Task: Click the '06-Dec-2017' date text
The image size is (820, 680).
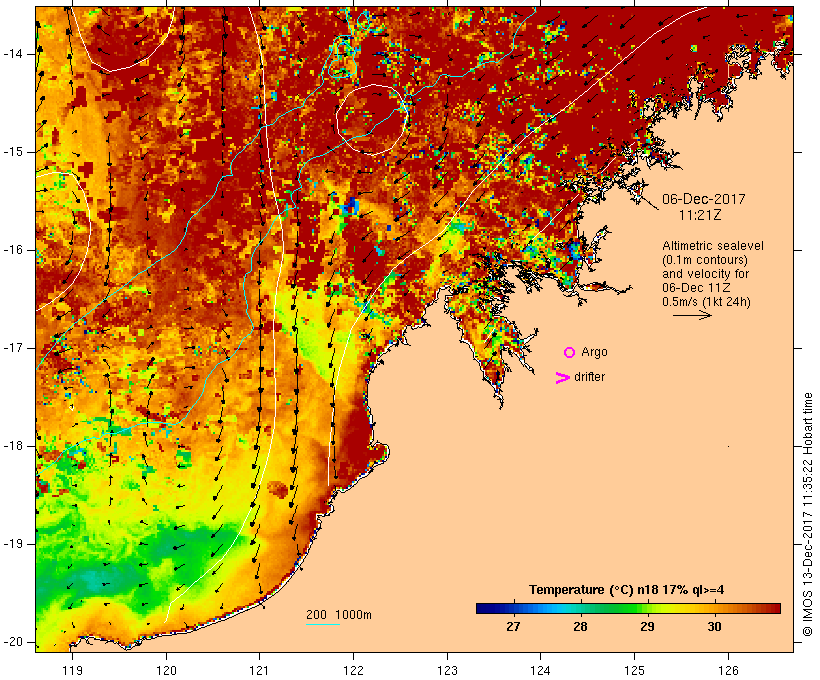Action: coord(703,199)
